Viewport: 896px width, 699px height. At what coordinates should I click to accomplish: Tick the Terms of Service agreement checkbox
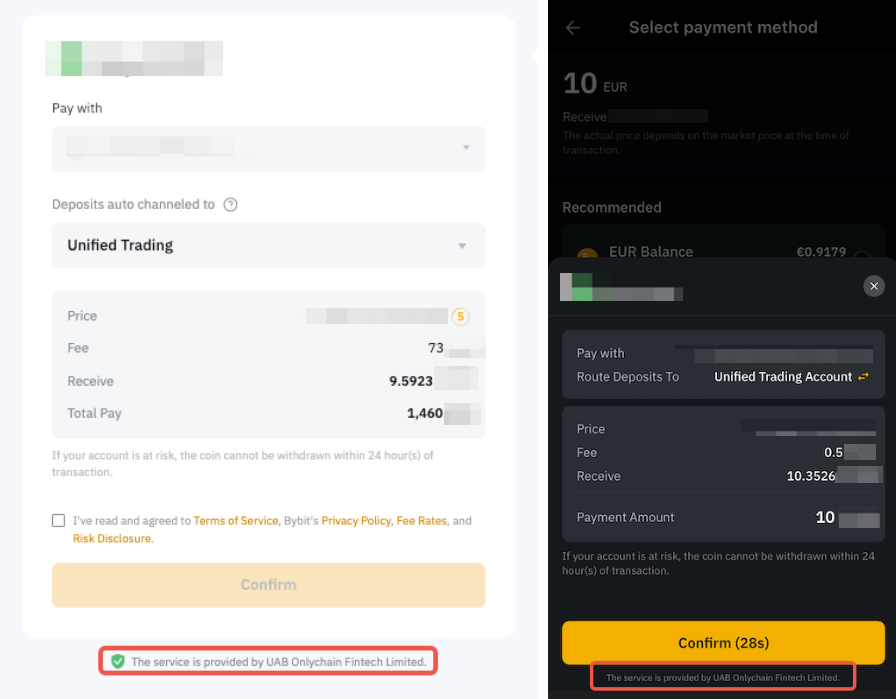tap(59, 521)
